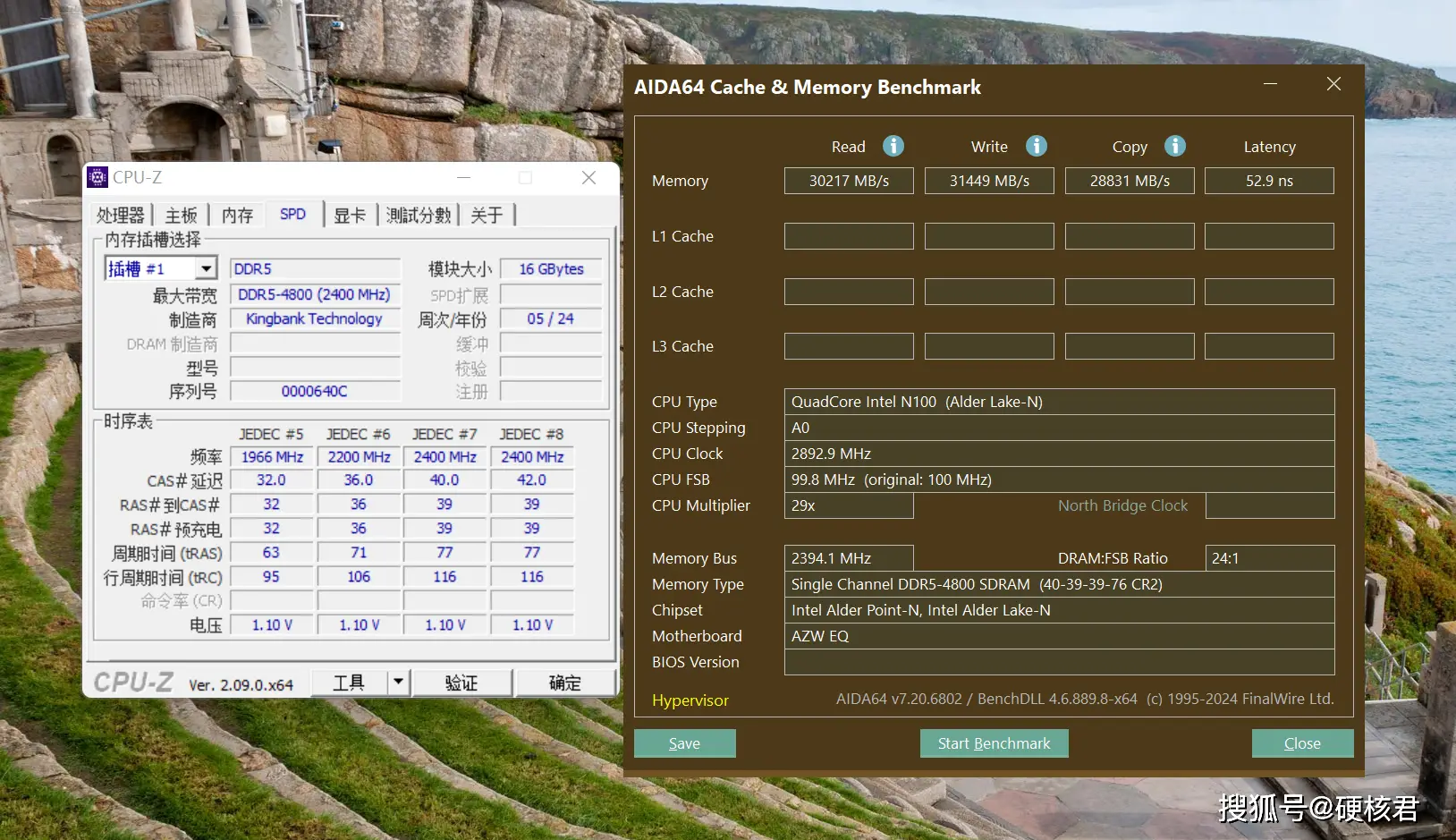Screen dimensions: 1456x840
Task: Close the CPU-Z window
Action: coord(588,177)
